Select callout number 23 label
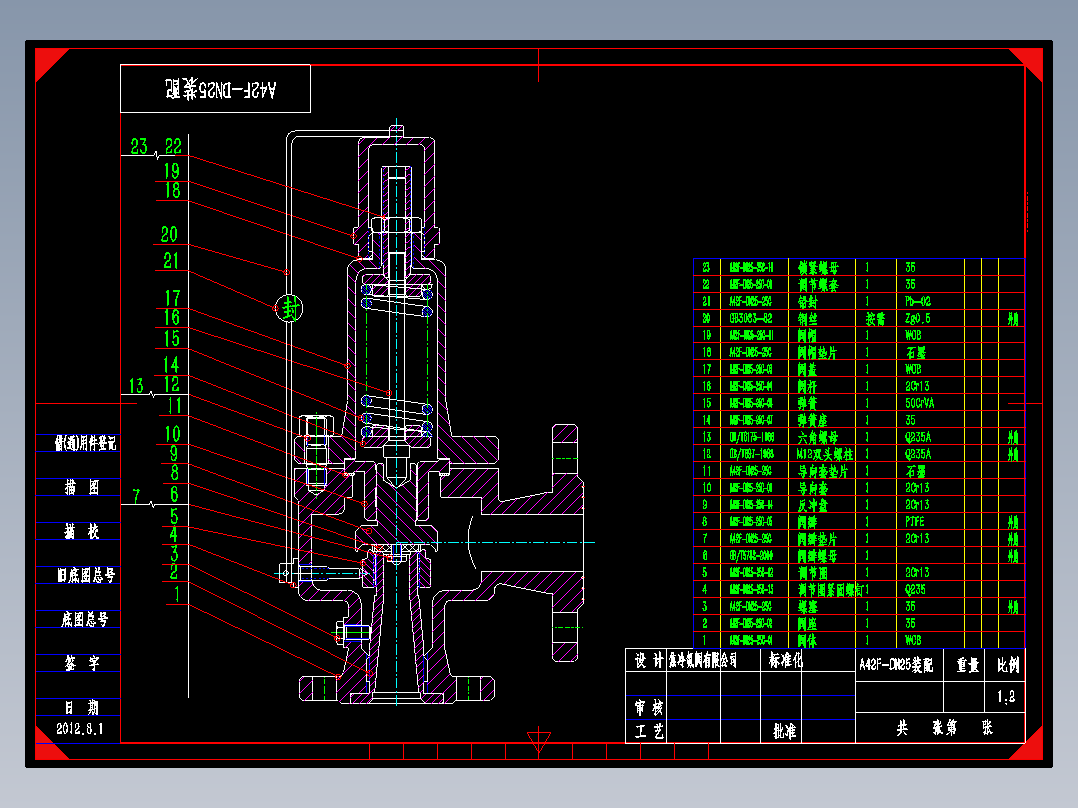This screenshot has height=808, width=1078. click(x=139, y=146)
